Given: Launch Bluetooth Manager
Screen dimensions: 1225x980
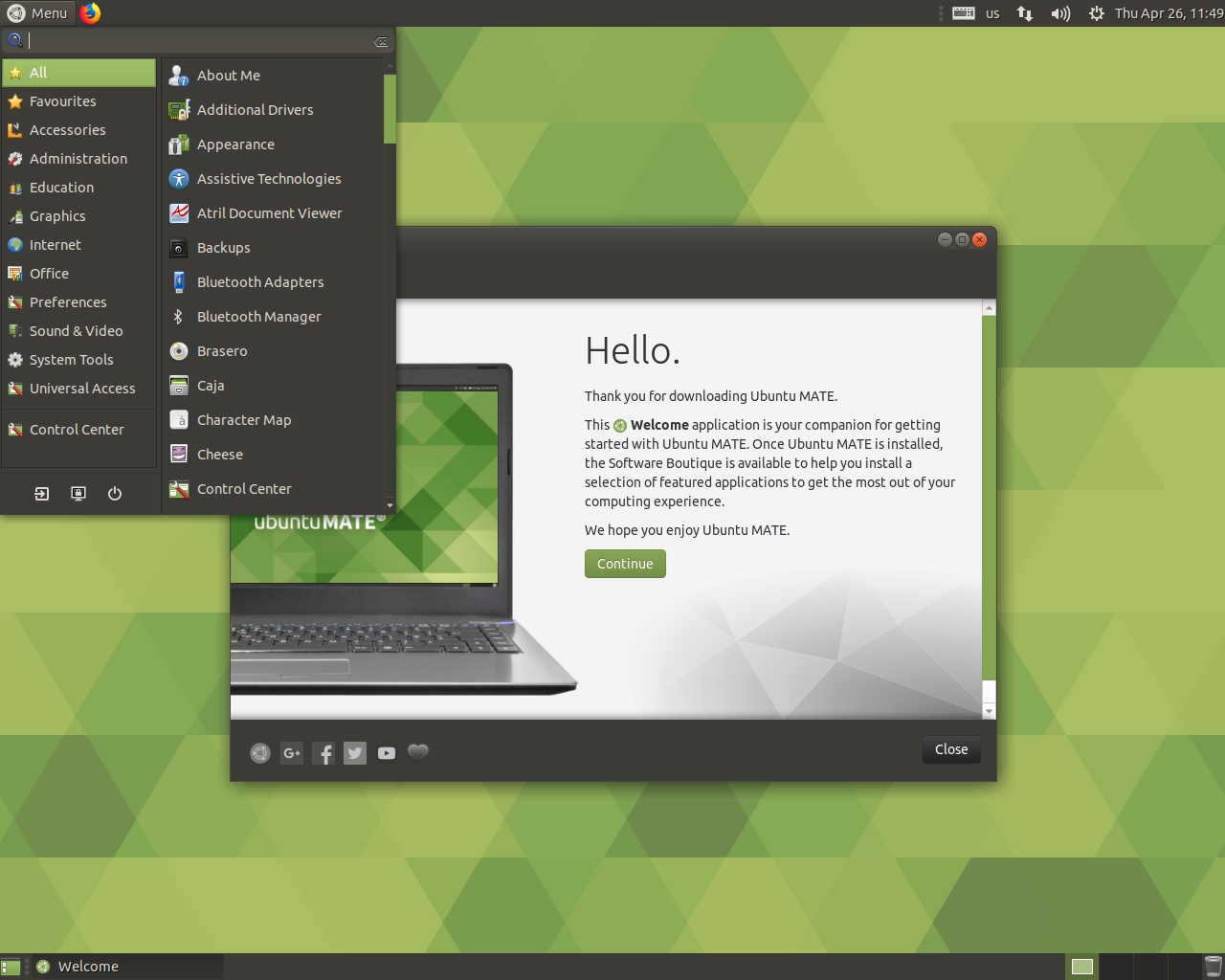Looking at the screenshot, I should tap(273, 317).
